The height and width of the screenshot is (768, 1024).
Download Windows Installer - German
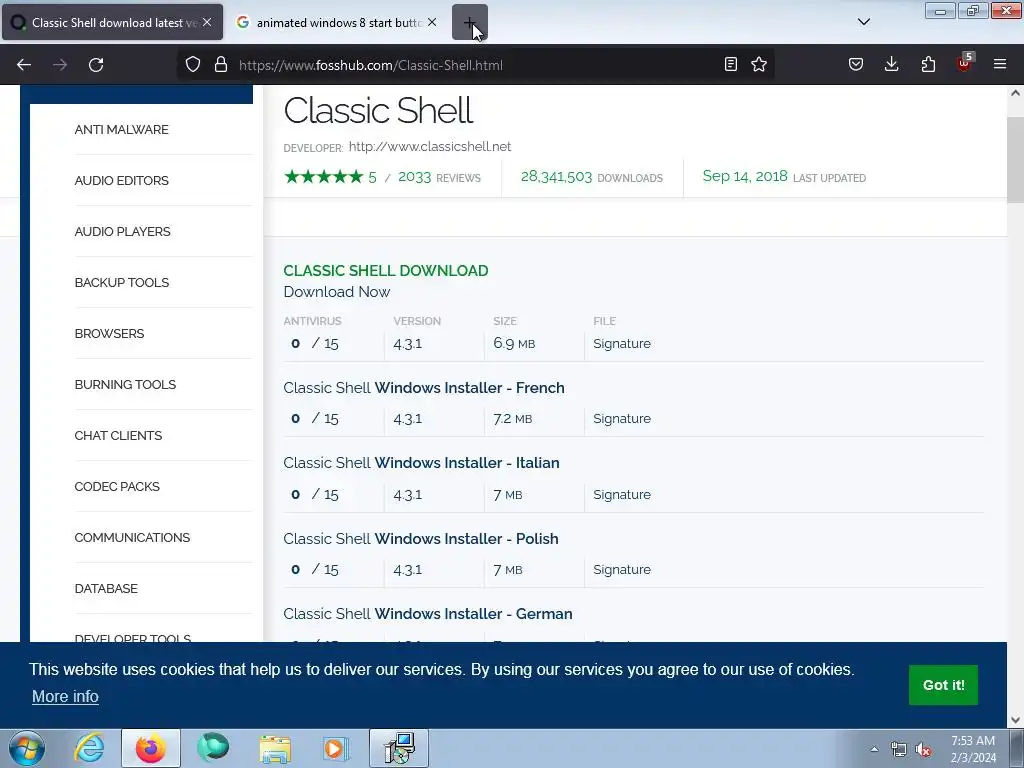point(428,613)
